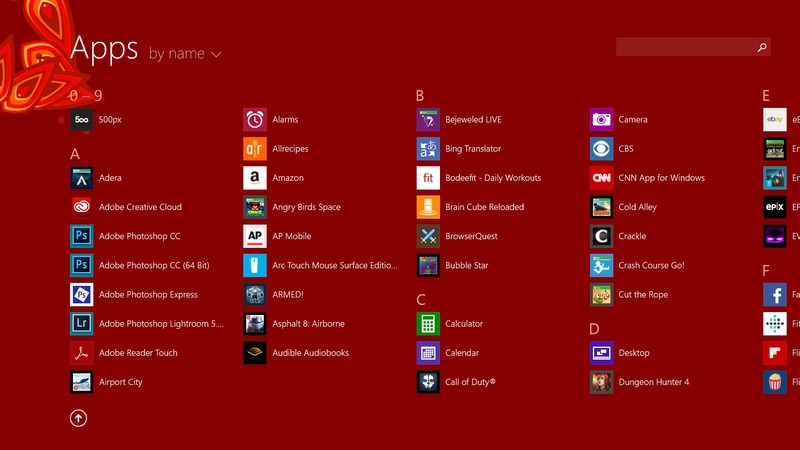
Task: Open Adobe Photoshop Express icon
Action: (x=82, y=294)
